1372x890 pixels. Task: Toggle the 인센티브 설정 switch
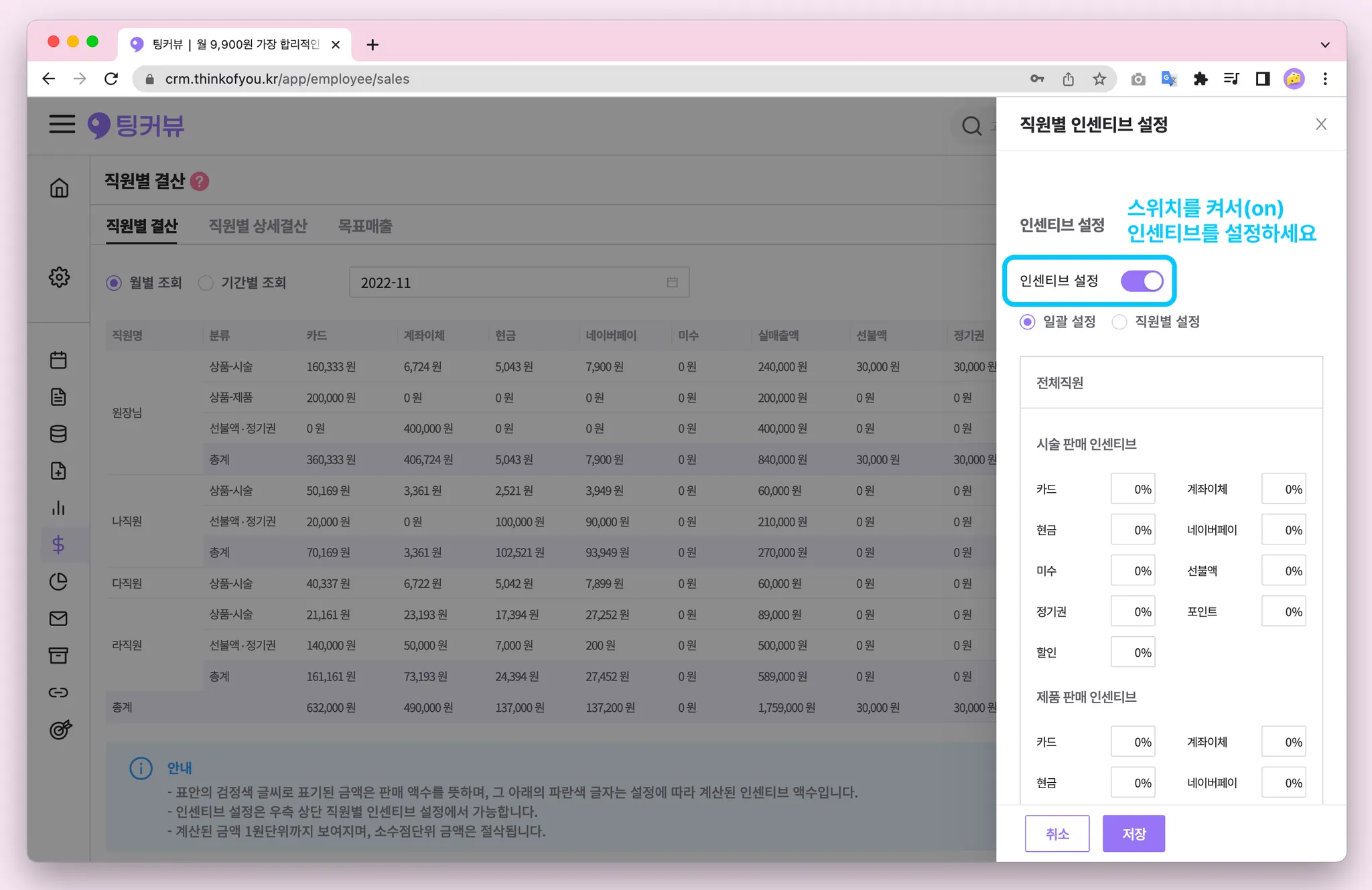tap(1142, 281)
